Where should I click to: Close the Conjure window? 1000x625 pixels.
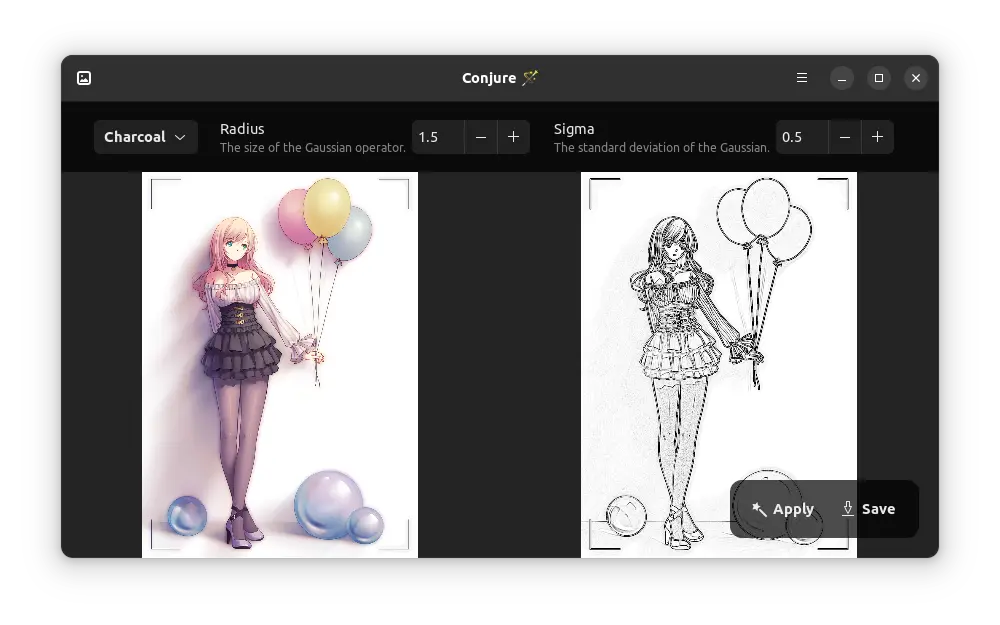pos(916,78)
